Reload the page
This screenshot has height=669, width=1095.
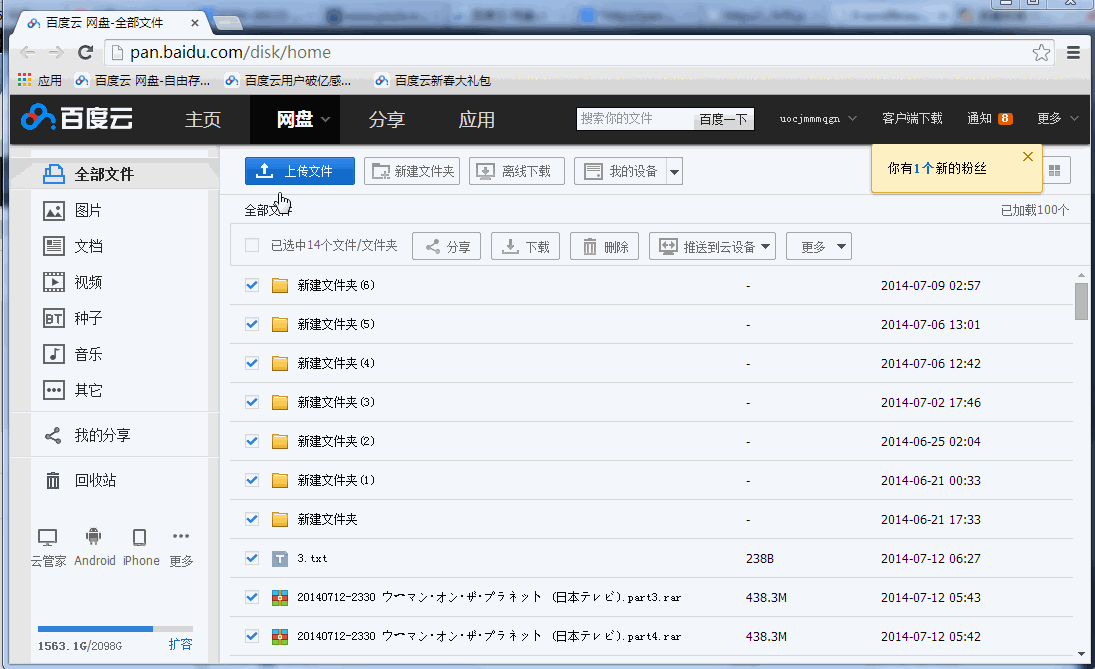coord(85,52)
